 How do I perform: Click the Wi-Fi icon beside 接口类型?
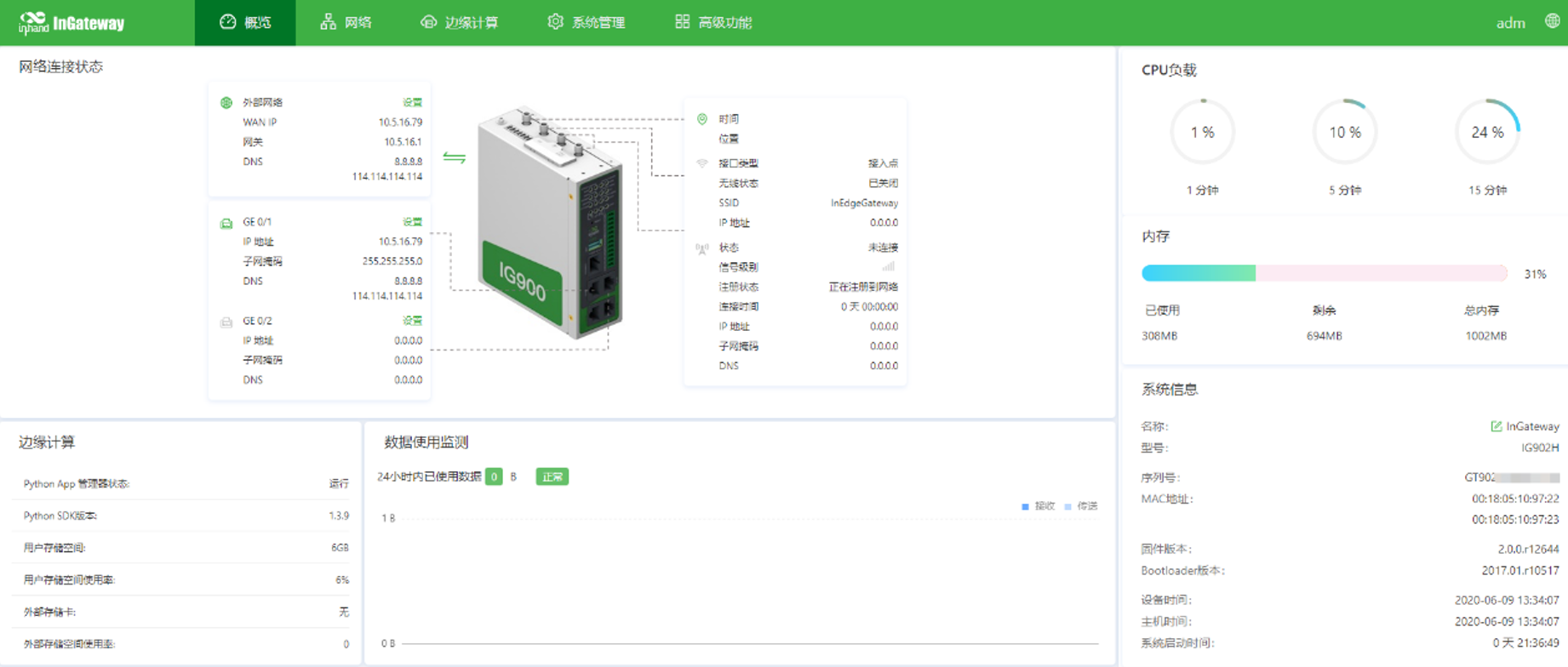pos(702,162)
